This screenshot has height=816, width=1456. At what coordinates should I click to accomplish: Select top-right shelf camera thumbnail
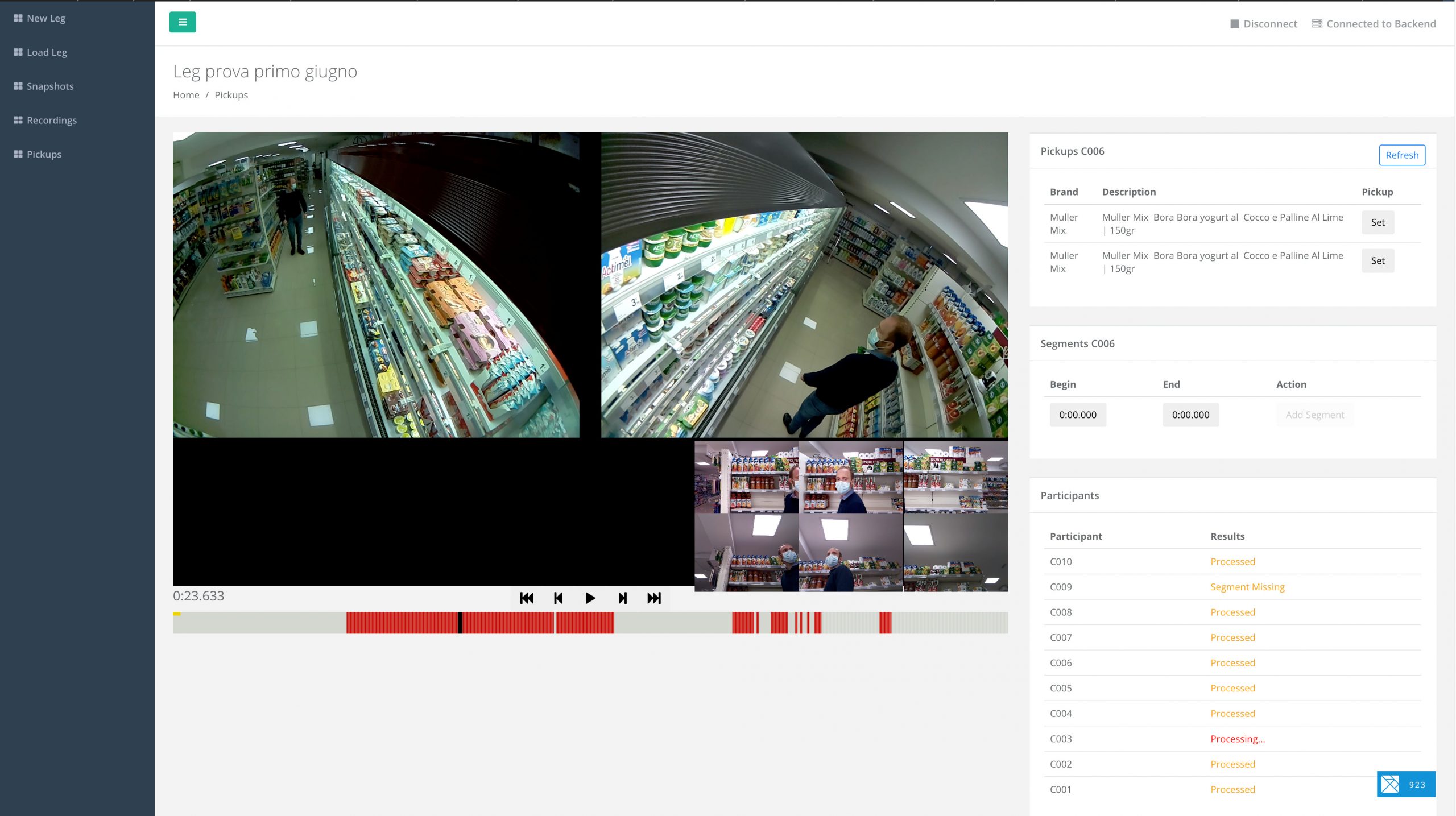tap(955, 478)
